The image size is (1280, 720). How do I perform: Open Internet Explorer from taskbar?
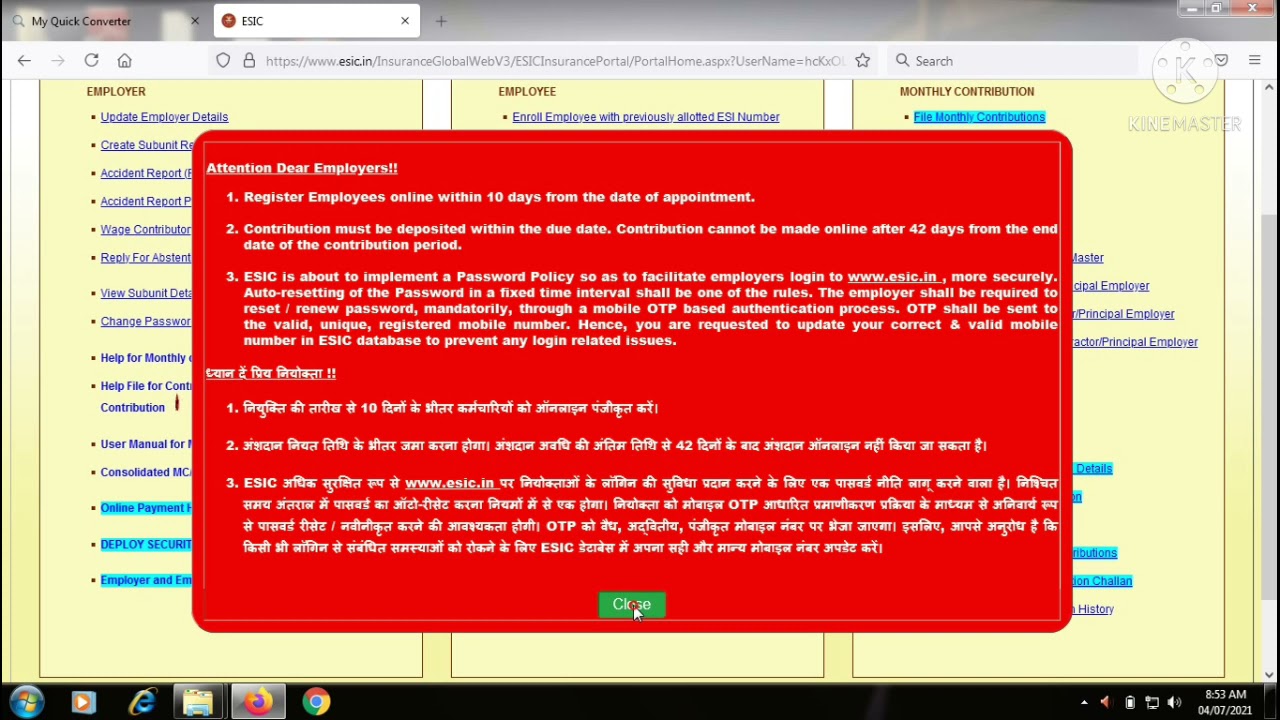click(143, 702)
